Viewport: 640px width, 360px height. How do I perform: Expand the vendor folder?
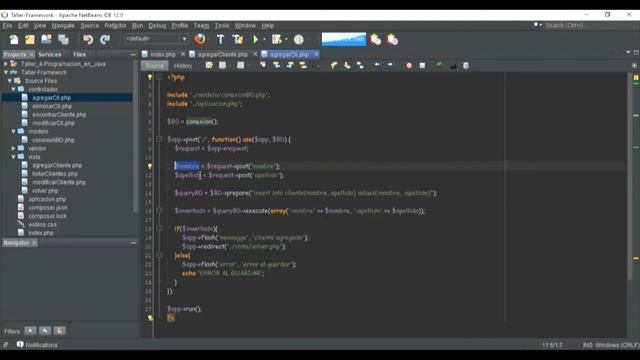click(x=13, y=148)
